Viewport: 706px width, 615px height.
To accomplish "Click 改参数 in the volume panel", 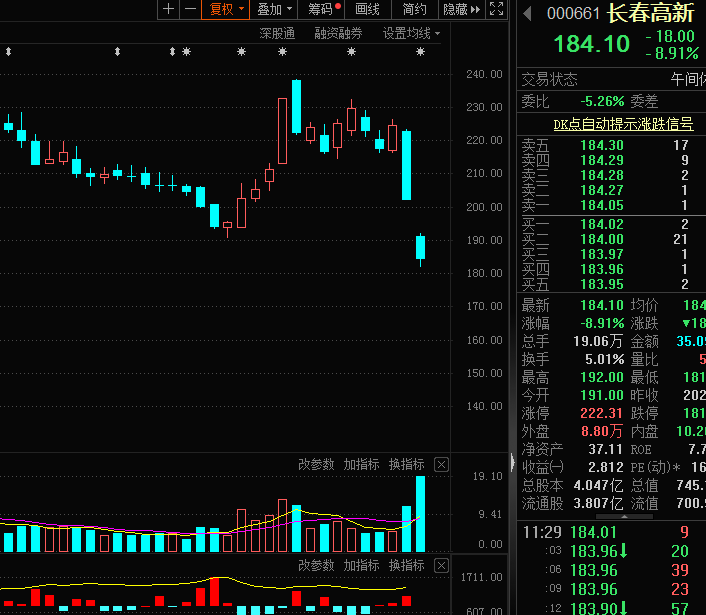I will pos(316,465).
